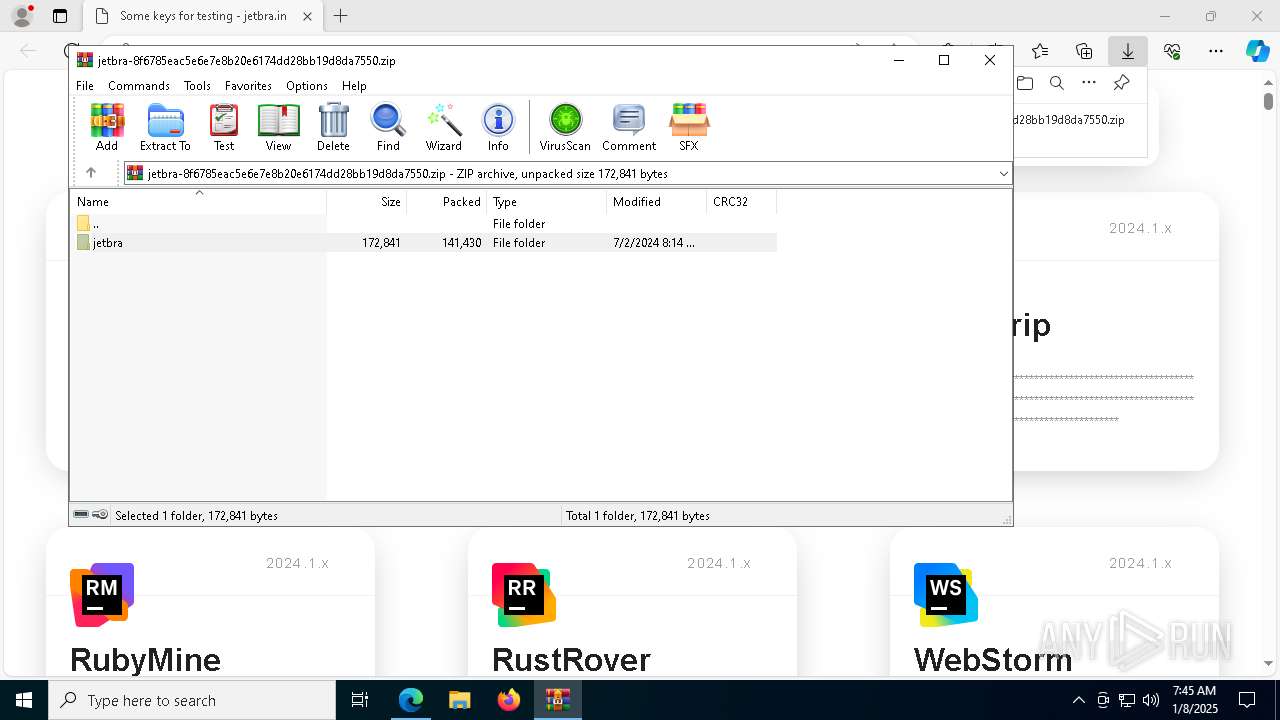Start VirusScan on the archive
Viewport: 1280px width, 720px height.
[565, 128]
